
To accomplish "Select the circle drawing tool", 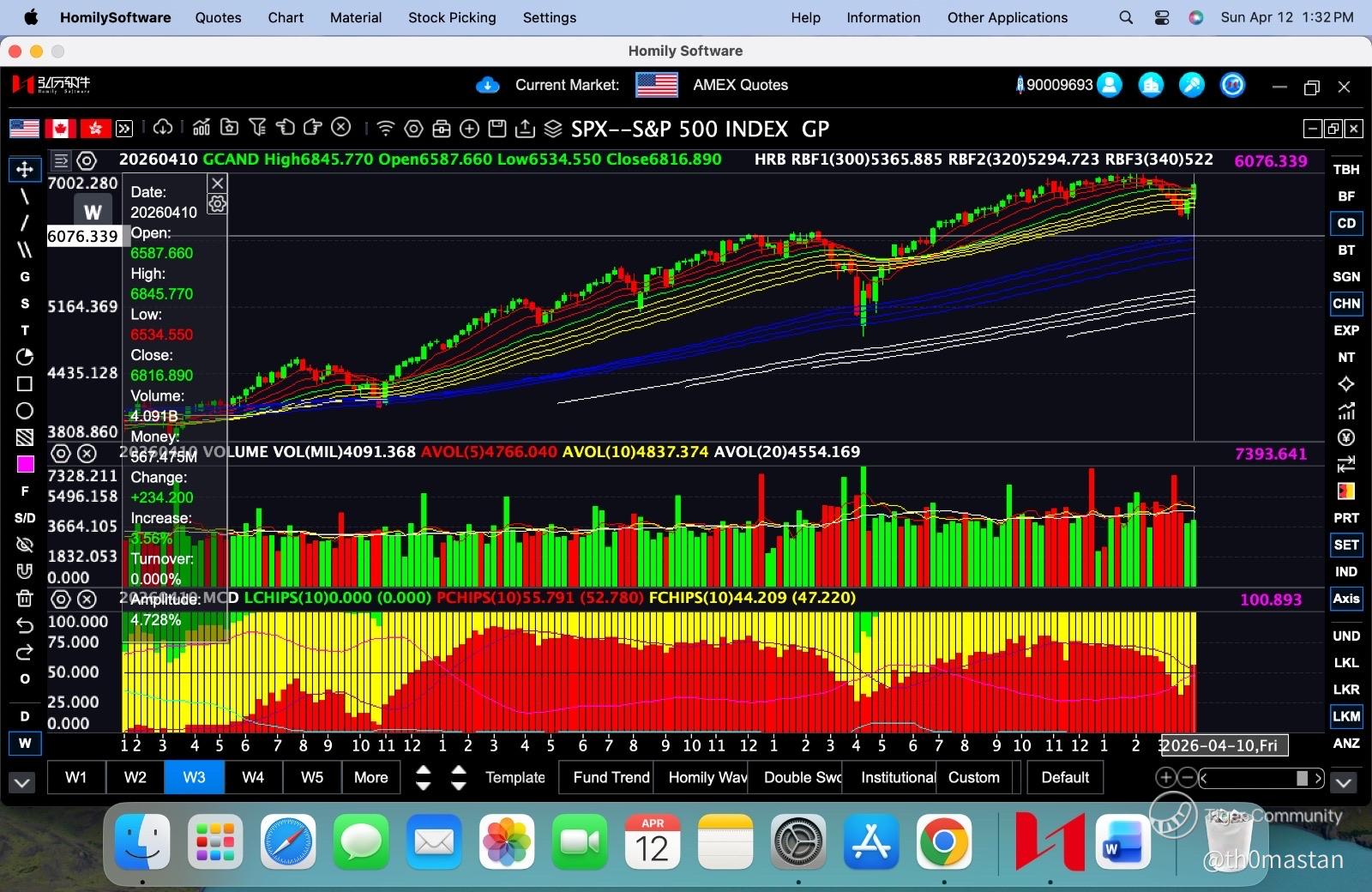I will [x=25, y=411].
